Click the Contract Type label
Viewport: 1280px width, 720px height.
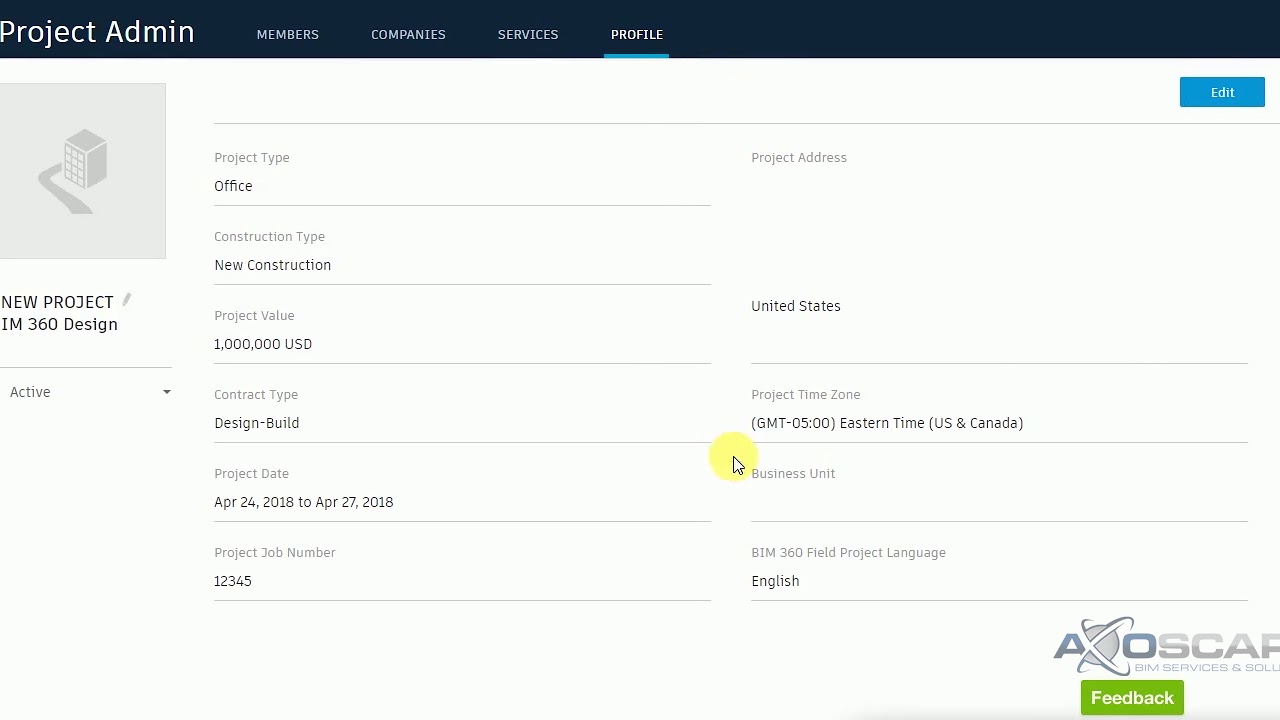[255, 395]
